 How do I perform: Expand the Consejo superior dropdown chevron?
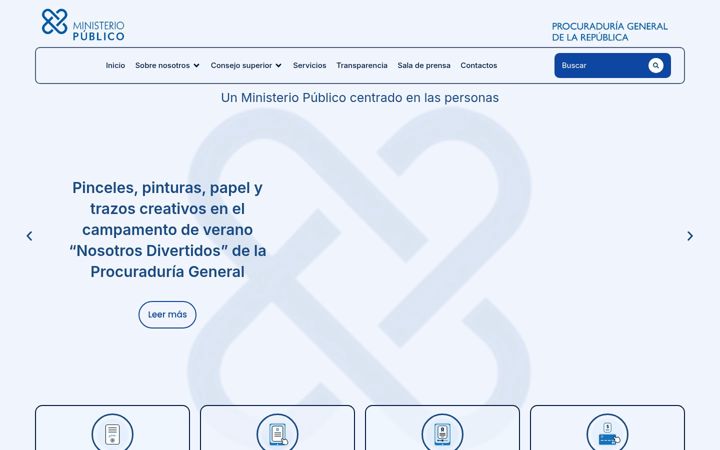tap(278, 66)
